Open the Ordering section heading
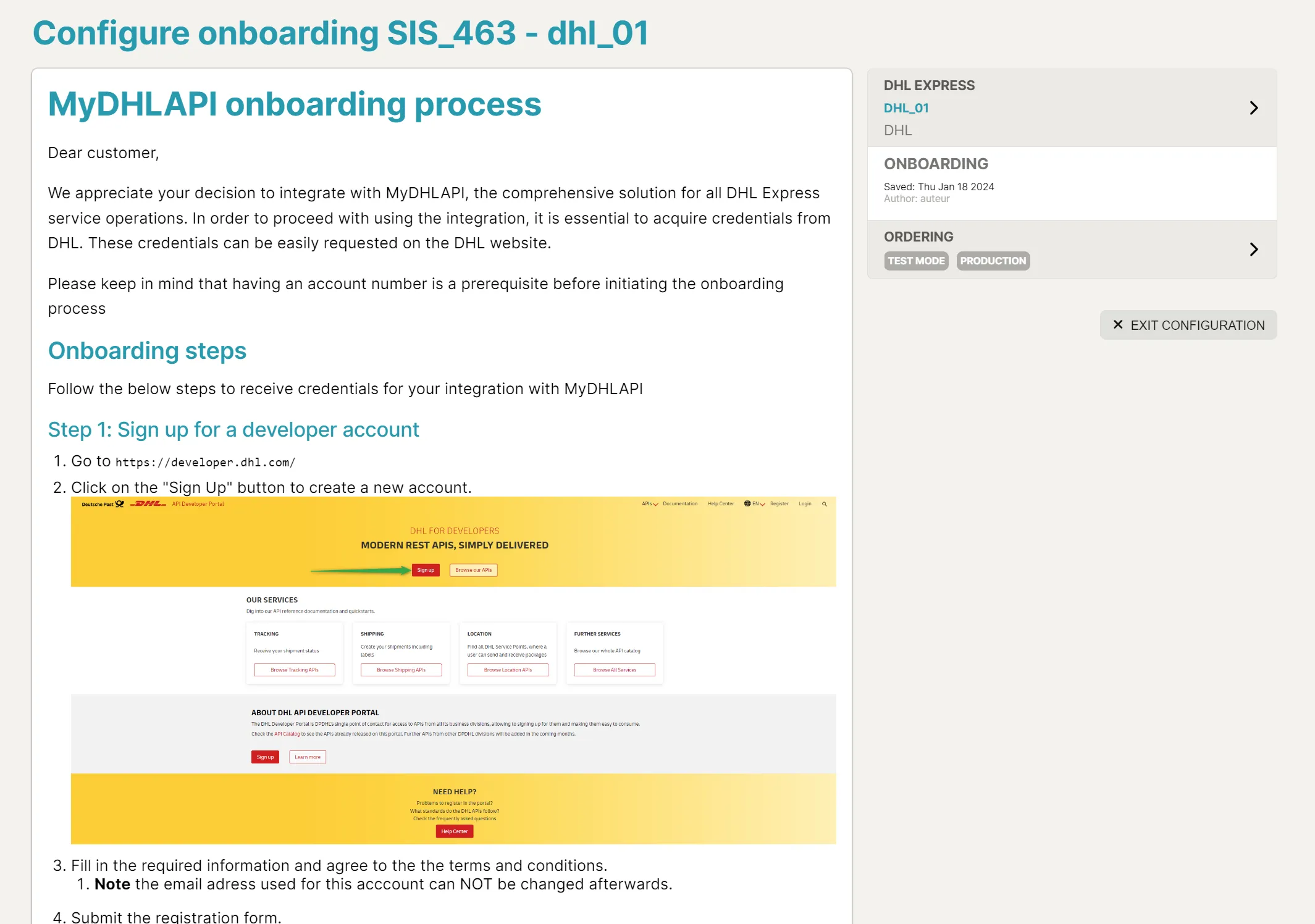 point(918,237)
